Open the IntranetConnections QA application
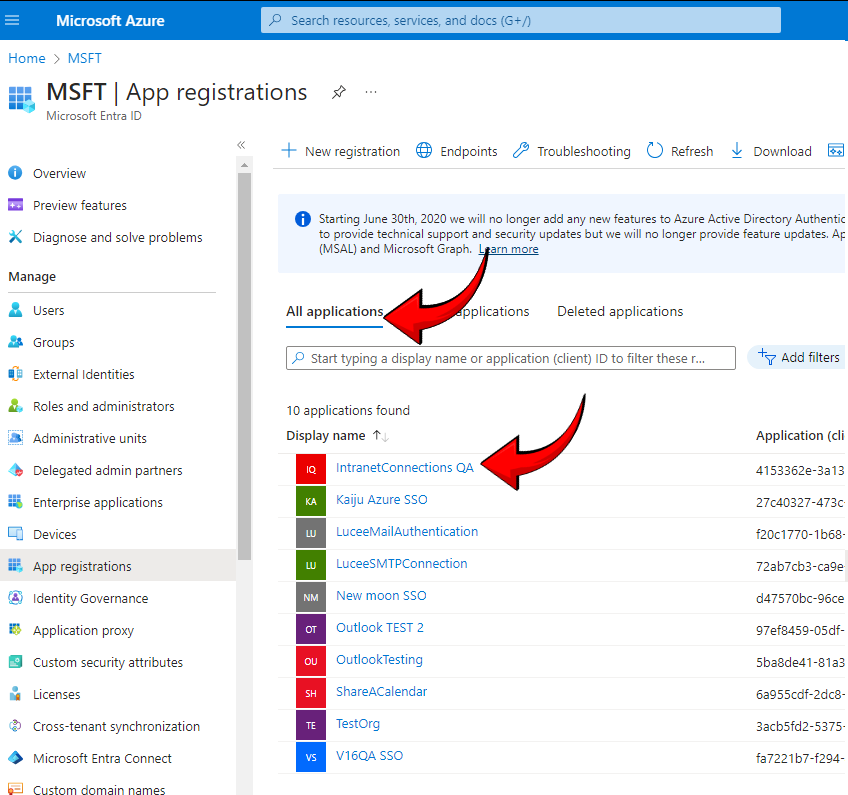 click(405, 467)
